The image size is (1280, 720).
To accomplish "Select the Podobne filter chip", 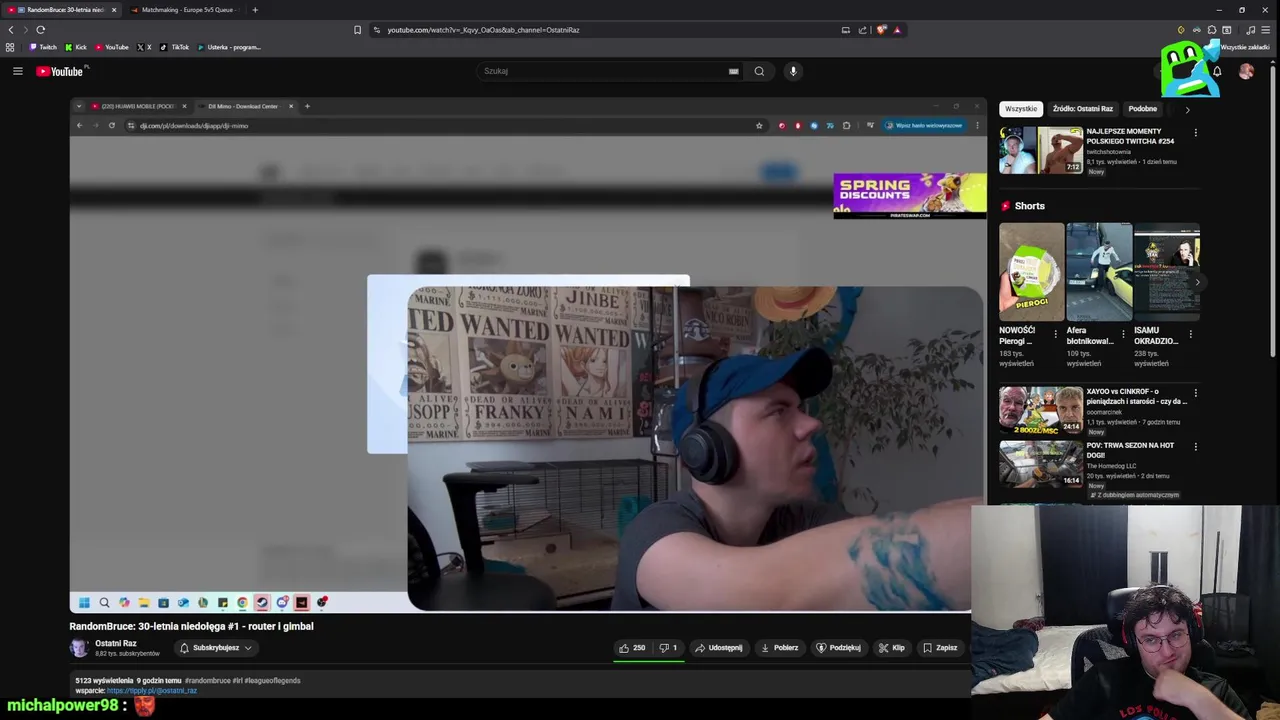I will click(x=1143, y=109).
